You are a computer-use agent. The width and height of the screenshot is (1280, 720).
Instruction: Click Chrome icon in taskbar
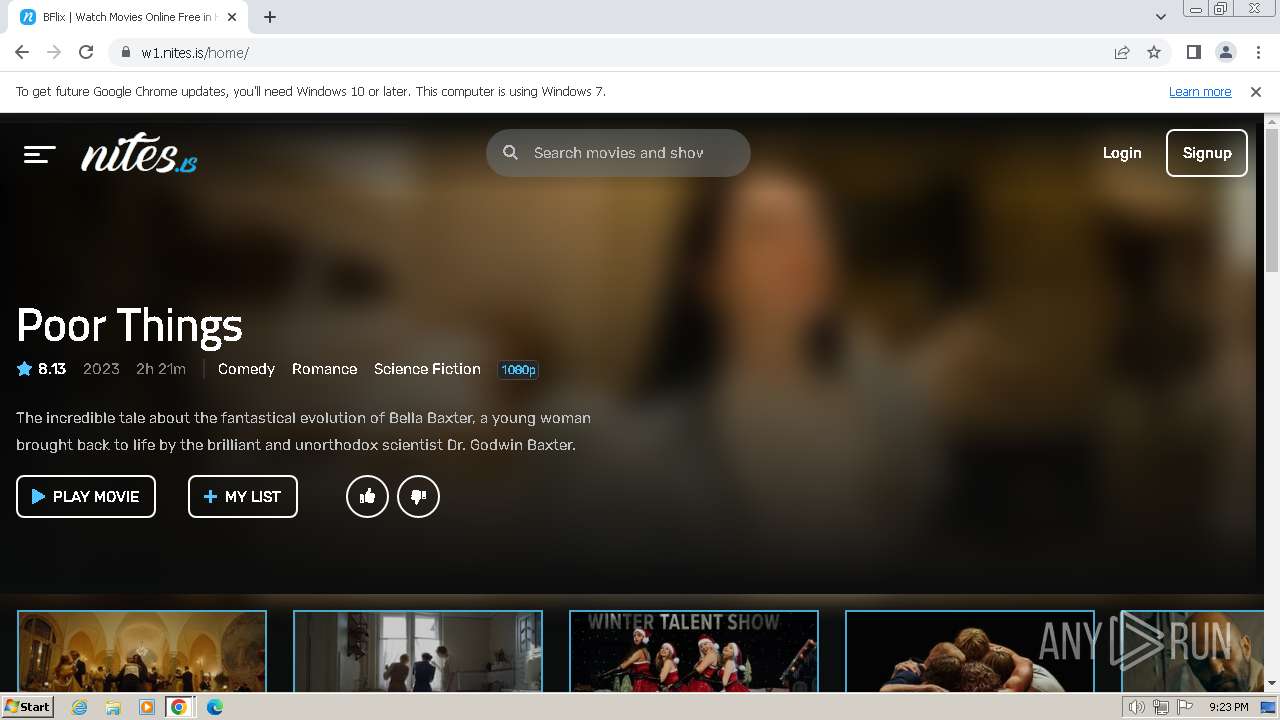[179, 707]
